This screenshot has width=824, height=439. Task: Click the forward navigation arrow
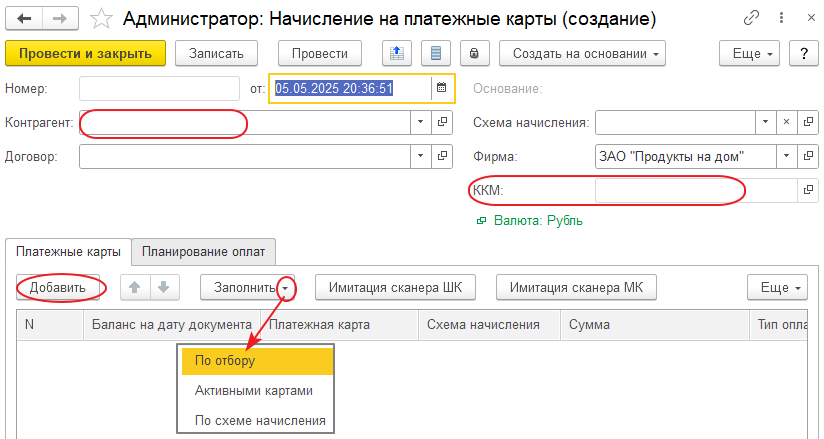click(59, 18)
